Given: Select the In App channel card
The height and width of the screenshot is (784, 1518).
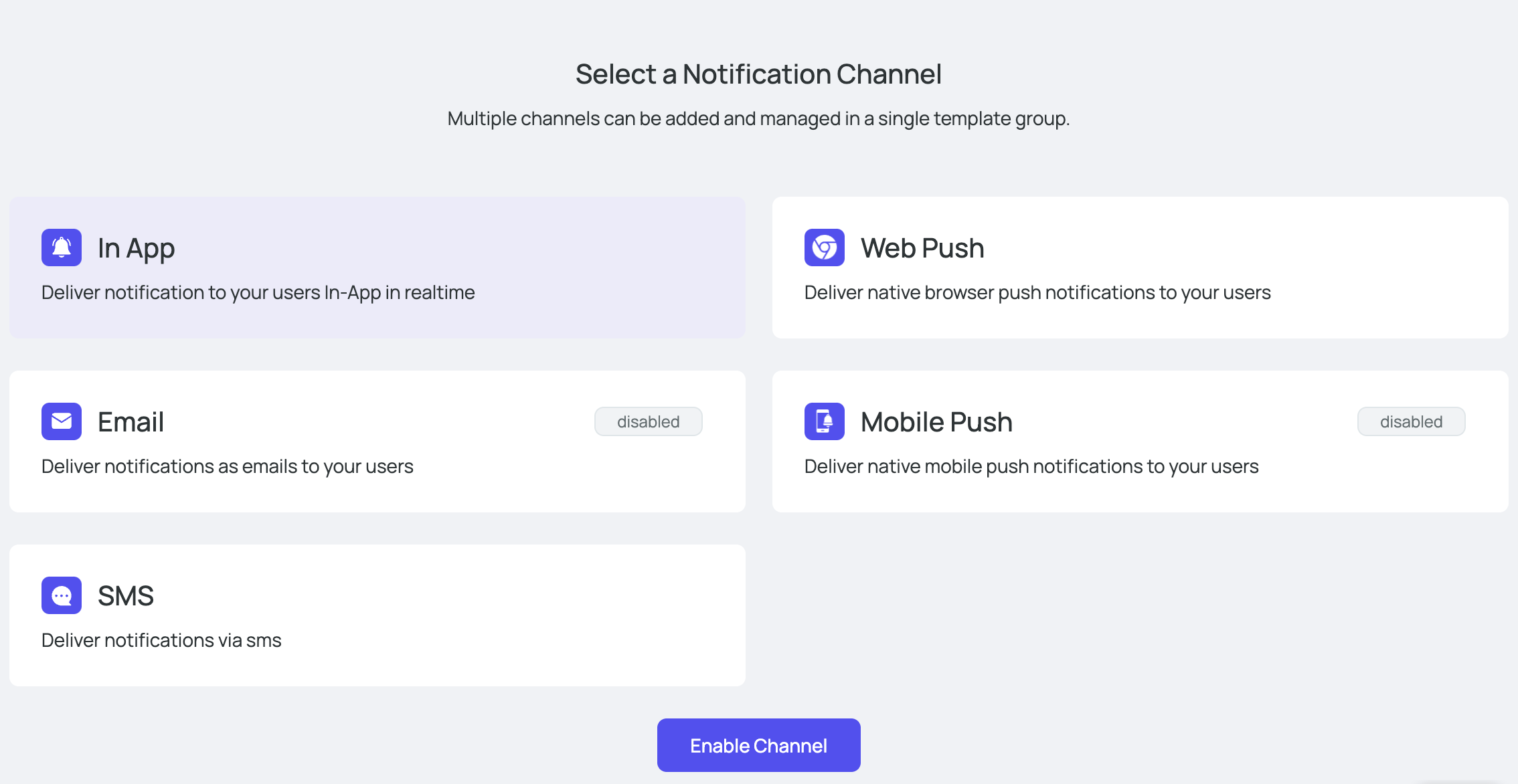Looking at the screenshot, I should [x=377, y=268].
